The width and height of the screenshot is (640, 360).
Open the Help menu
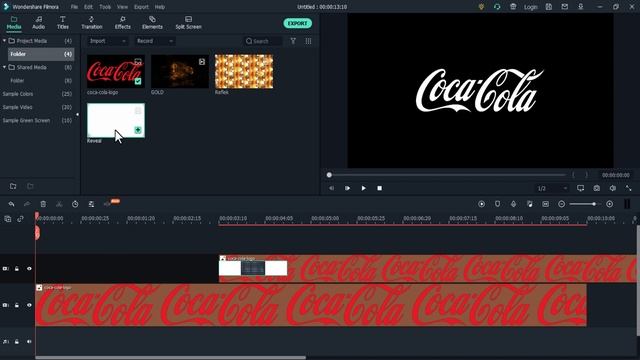[x=160, y=7]
